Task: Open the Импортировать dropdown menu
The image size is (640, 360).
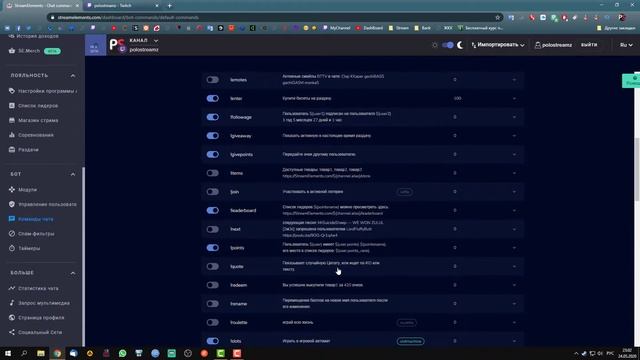Action: [x=498, y=45]
